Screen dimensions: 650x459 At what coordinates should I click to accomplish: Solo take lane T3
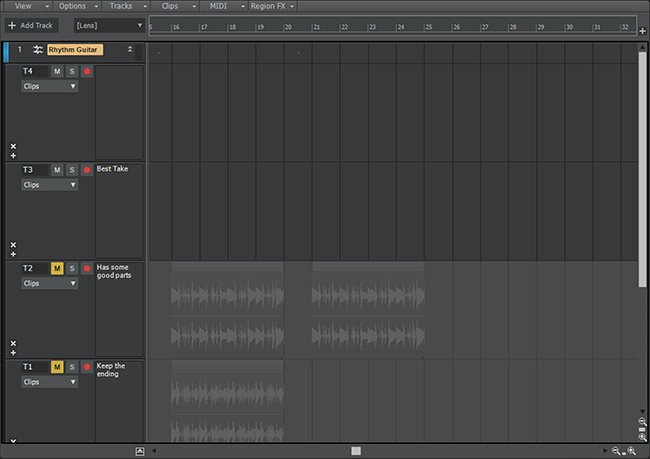(x=72, y=170)
